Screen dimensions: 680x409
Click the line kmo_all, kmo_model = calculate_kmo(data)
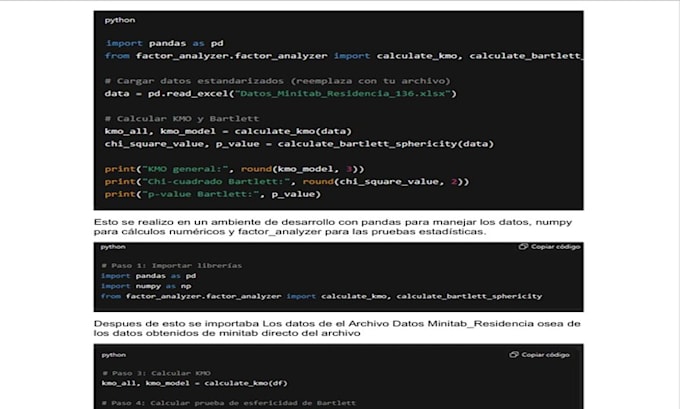(x=228, y=131)
